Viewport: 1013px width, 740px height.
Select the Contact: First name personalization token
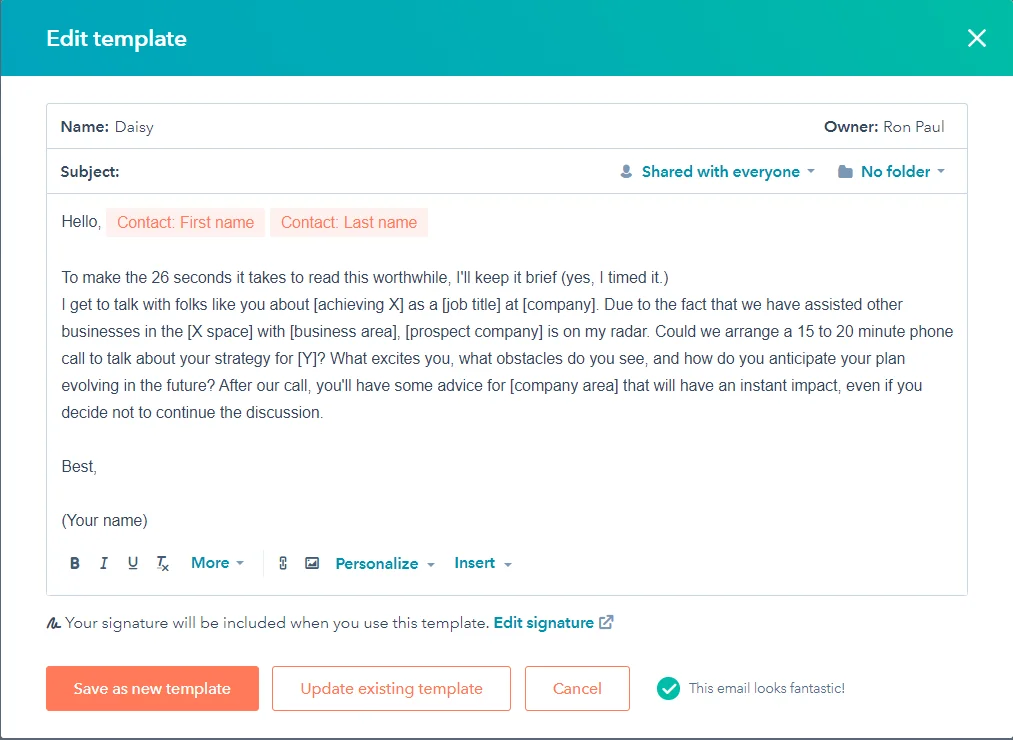(x=185, y=222)
